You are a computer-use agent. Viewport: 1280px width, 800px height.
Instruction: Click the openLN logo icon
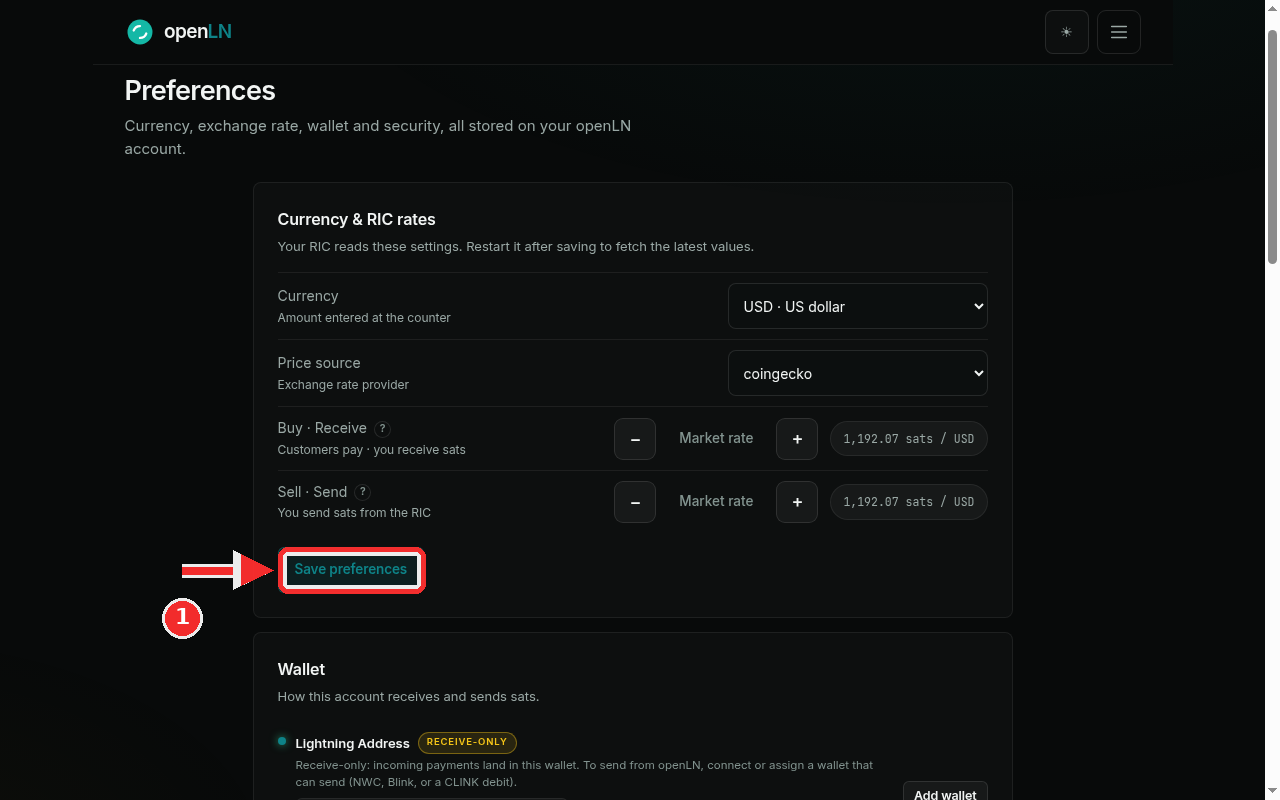[x=140, y=32]
